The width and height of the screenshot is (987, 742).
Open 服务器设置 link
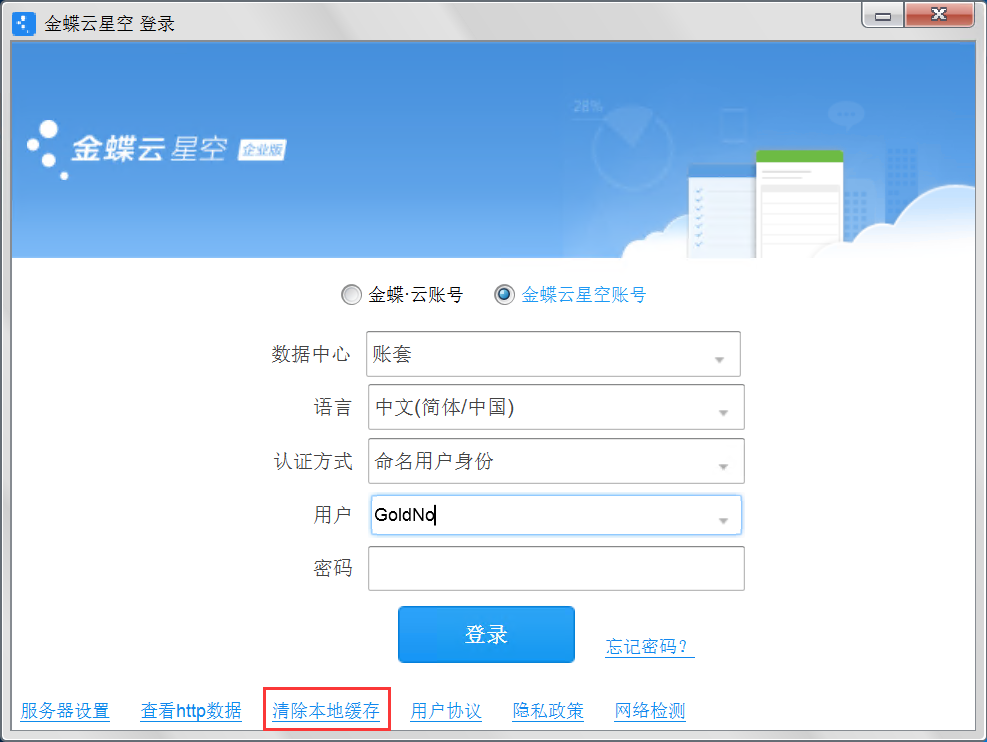coord(65,711)
